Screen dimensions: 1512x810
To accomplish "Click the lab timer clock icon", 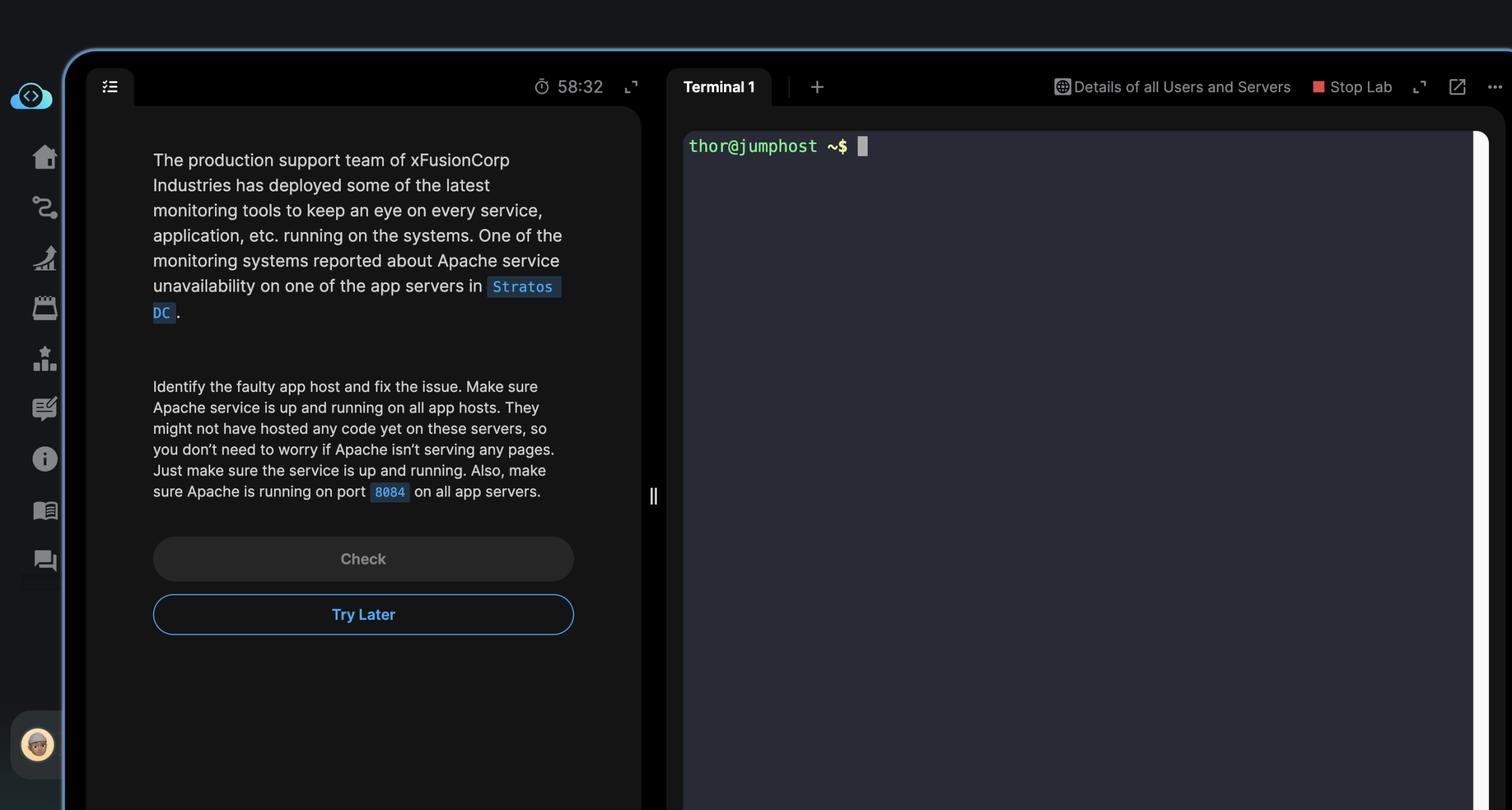I will click(542, 87).
